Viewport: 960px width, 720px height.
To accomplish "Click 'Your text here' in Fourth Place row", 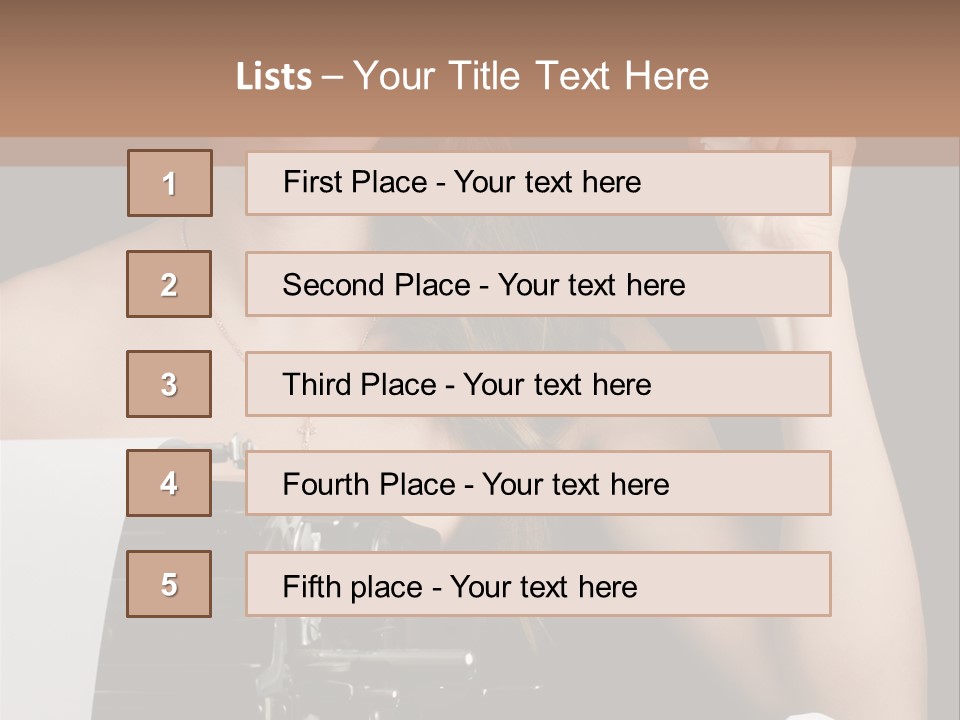I will tap(576, 485).
